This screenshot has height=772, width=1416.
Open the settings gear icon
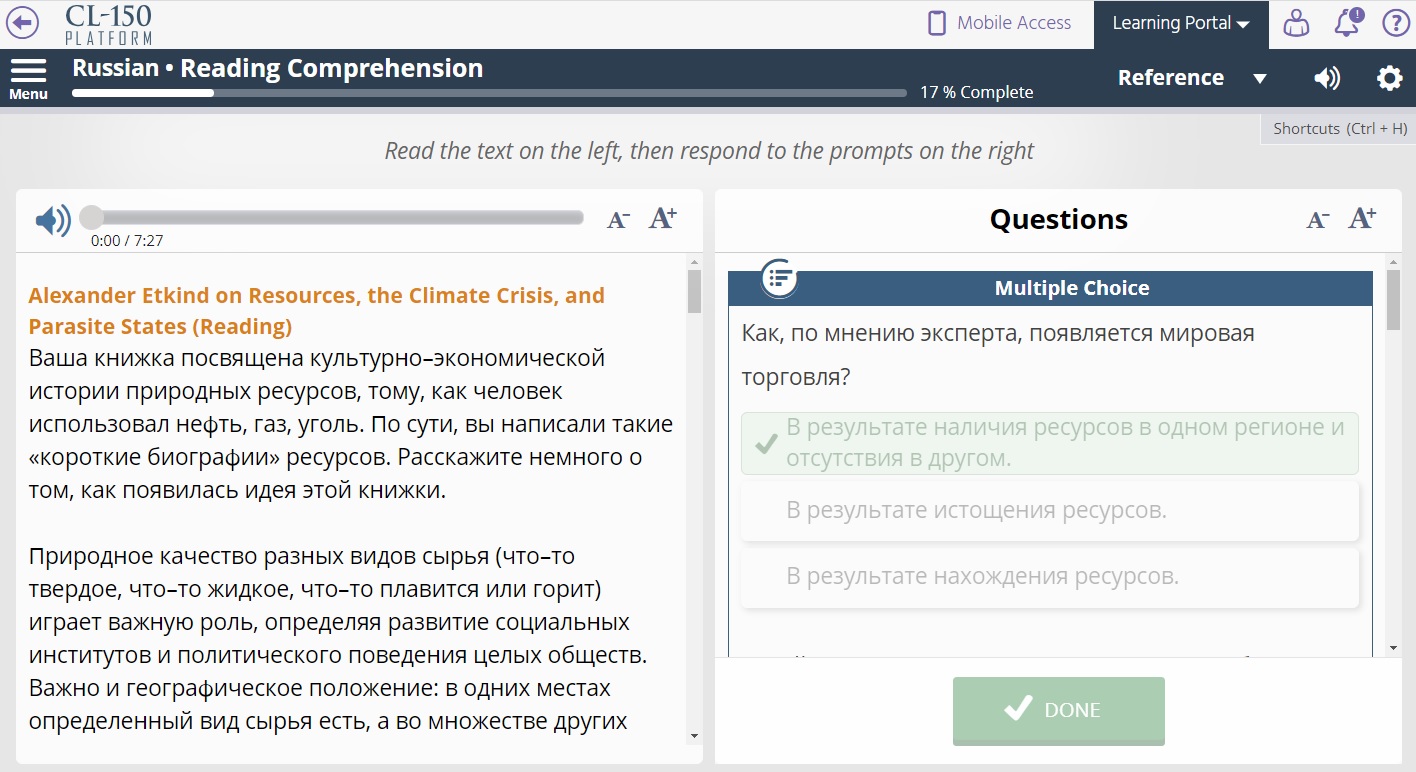click(1390, 78)
